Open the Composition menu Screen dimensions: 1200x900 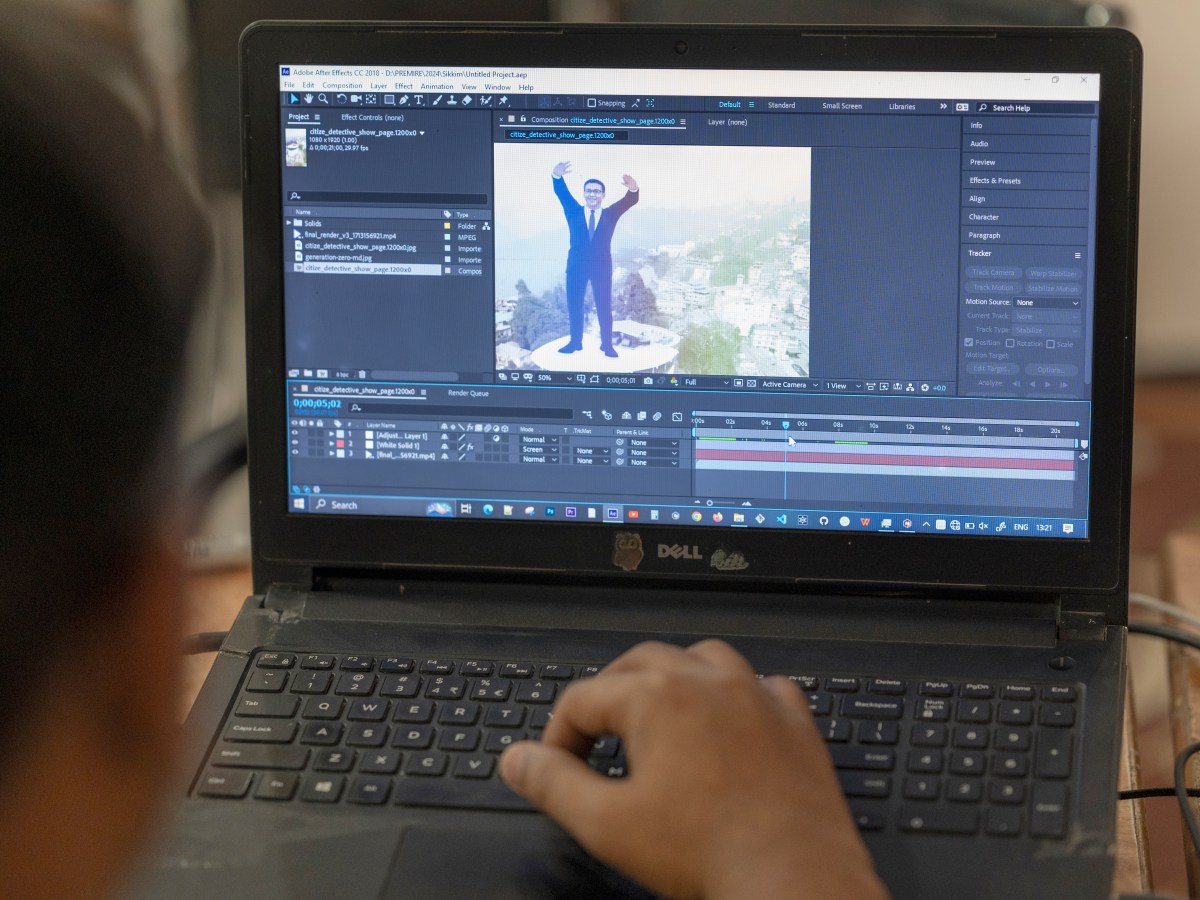coord(342,86)
